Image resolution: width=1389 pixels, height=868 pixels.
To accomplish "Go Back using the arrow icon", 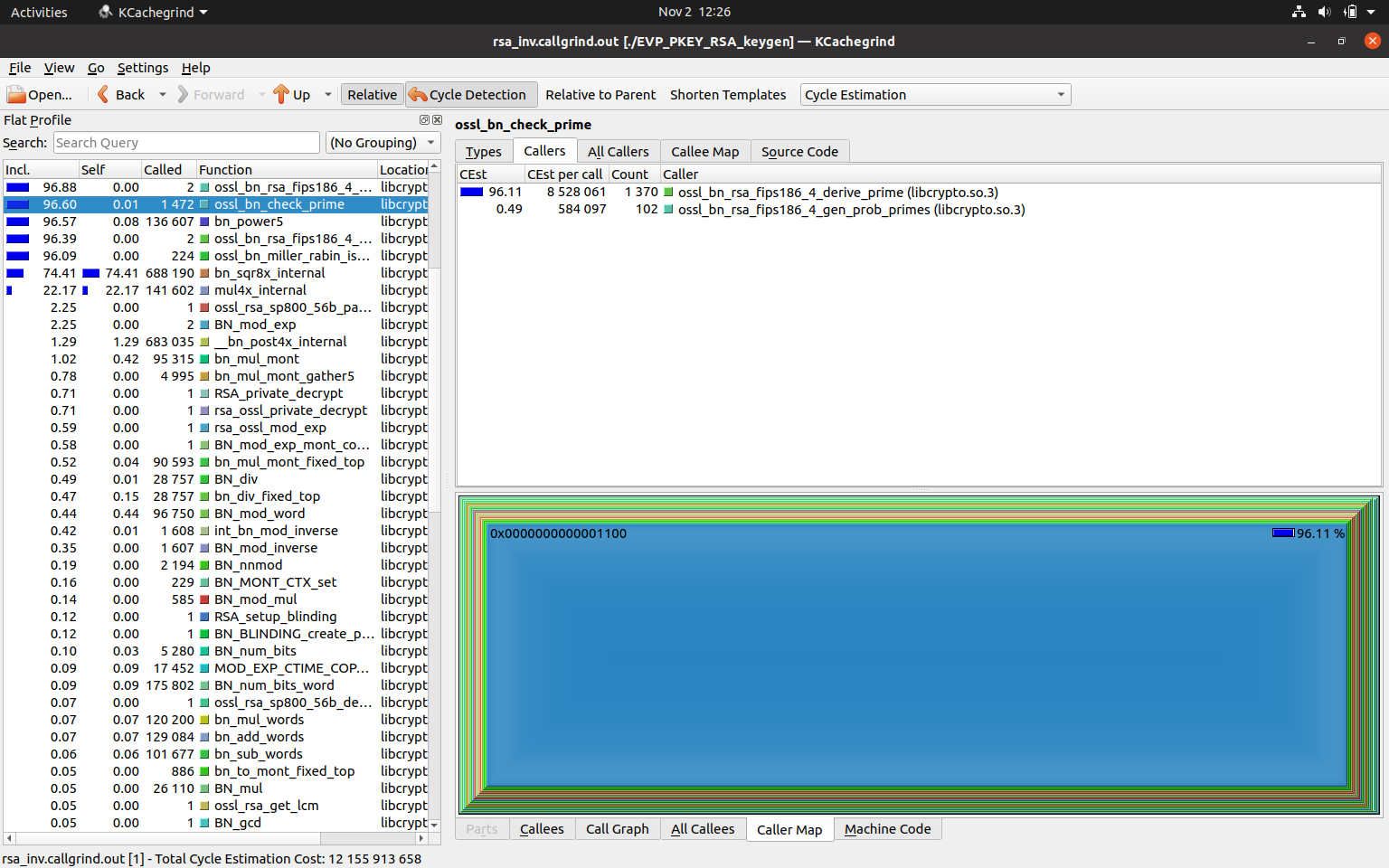I will [x=120, y=95].
